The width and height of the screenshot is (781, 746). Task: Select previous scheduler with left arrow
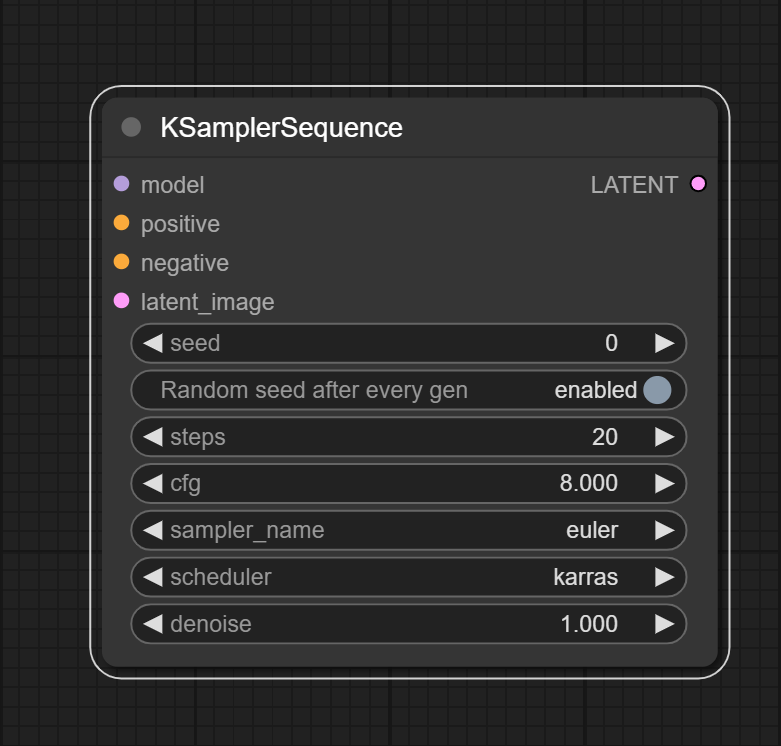(153, 577)
